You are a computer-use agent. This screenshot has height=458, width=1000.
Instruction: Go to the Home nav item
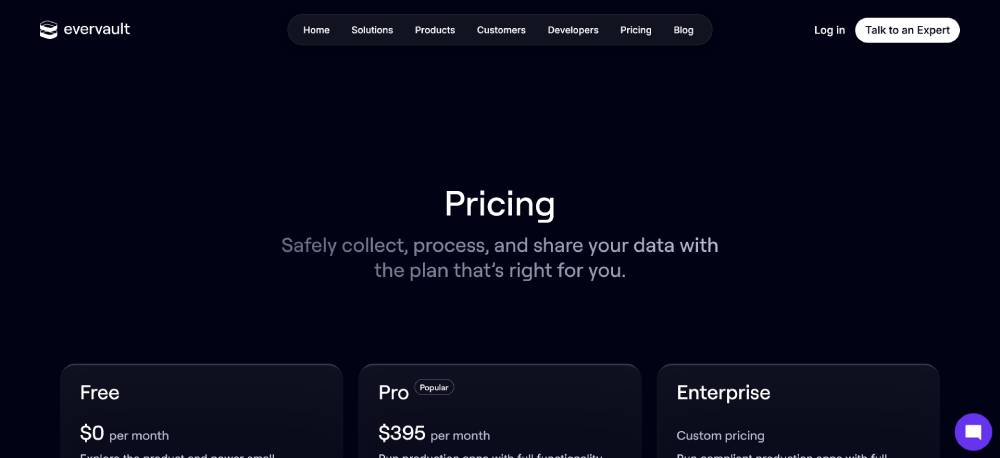coord(316,30)
